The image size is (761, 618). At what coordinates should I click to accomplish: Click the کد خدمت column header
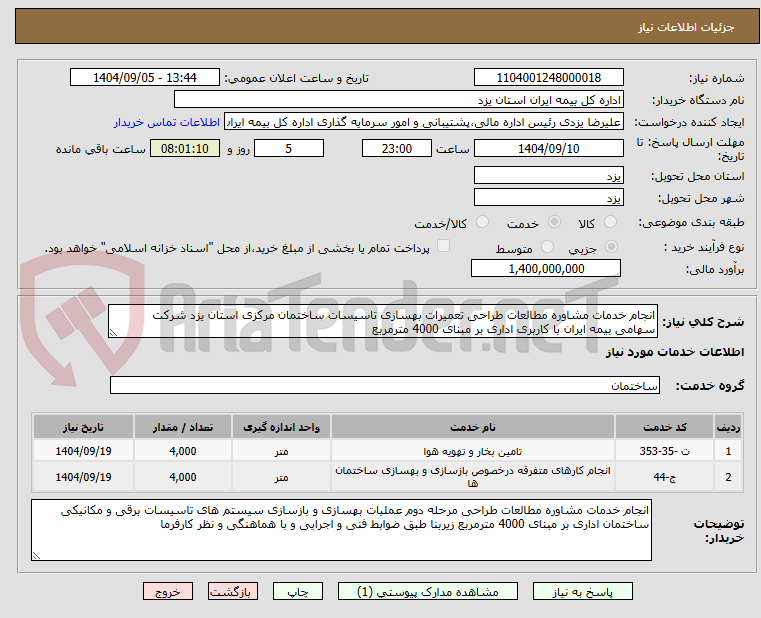tap(664, 427)
